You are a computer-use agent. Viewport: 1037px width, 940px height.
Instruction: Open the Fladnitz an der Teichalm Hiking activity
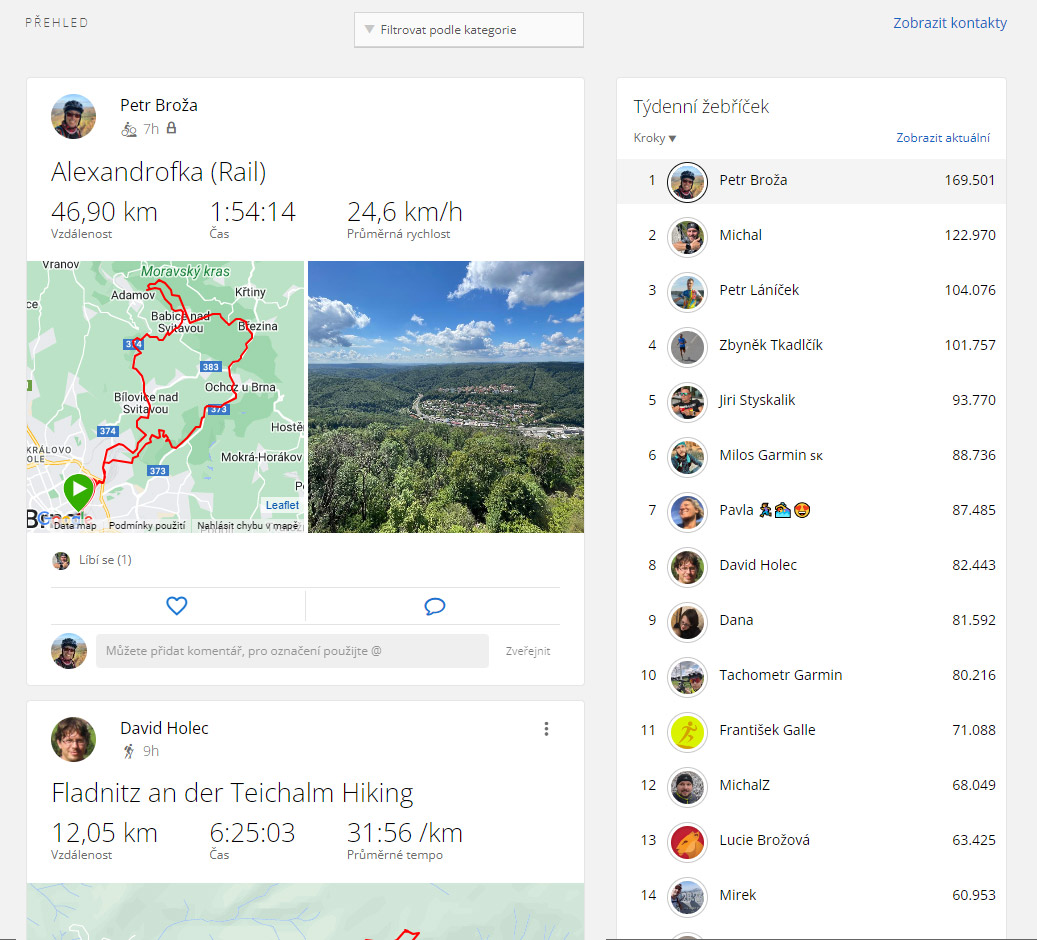[232, 792]
